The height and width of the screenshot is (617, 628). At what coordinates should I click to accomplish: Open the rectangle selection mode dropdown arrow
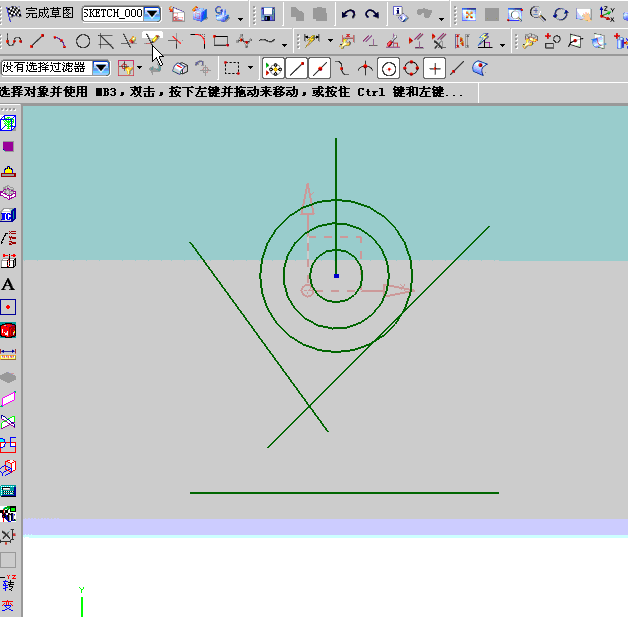[249, 68]
